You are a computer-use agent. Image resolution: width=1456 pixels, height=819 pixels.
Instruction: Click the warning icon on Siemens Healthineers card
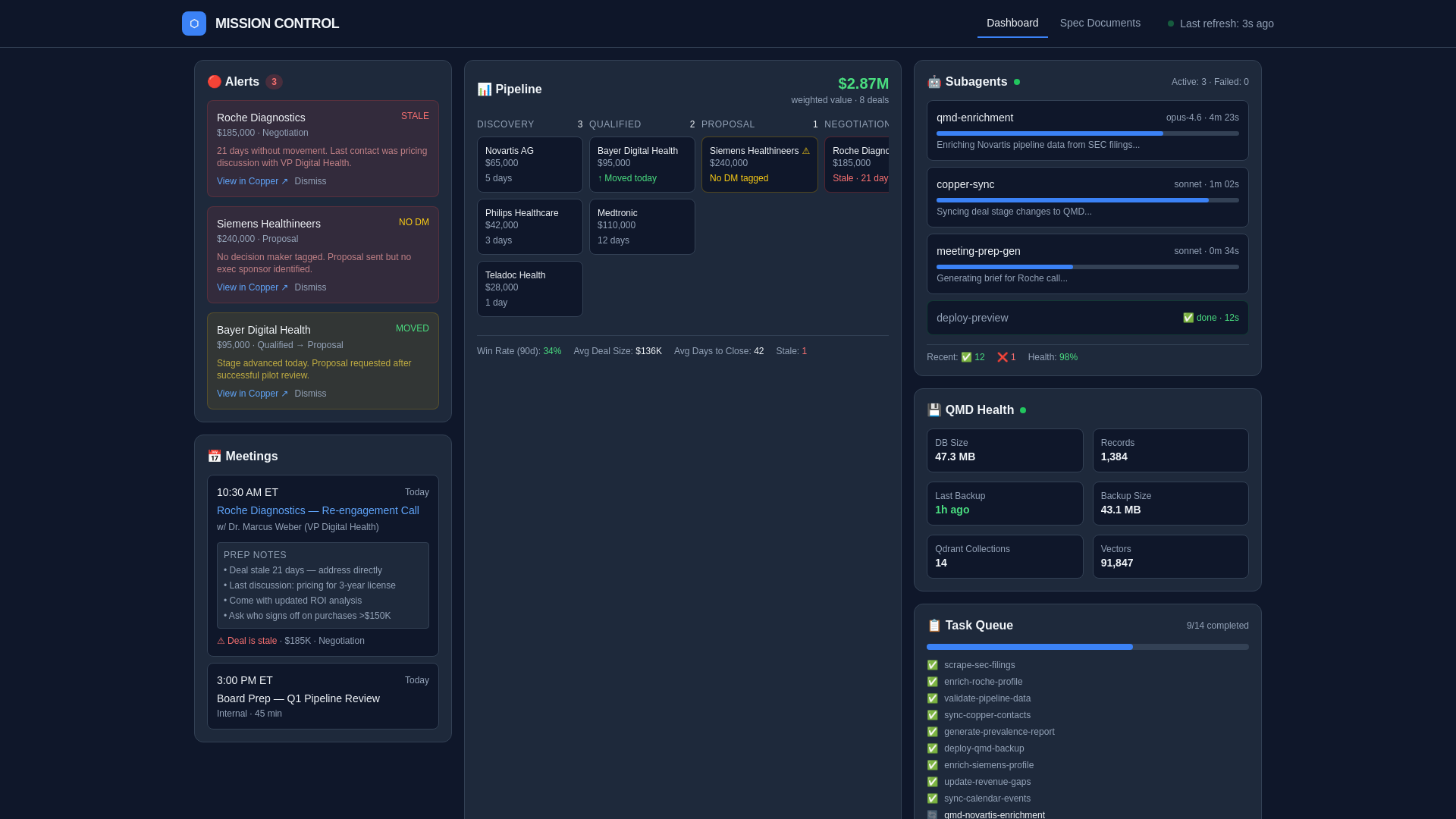click(805, 151)
